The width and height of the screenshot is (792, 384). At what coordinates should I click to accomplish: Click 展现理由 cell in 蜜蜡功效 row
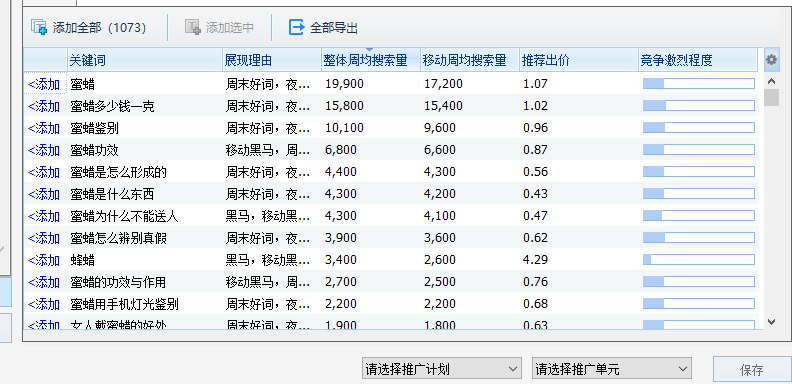(x=268, y=150)
